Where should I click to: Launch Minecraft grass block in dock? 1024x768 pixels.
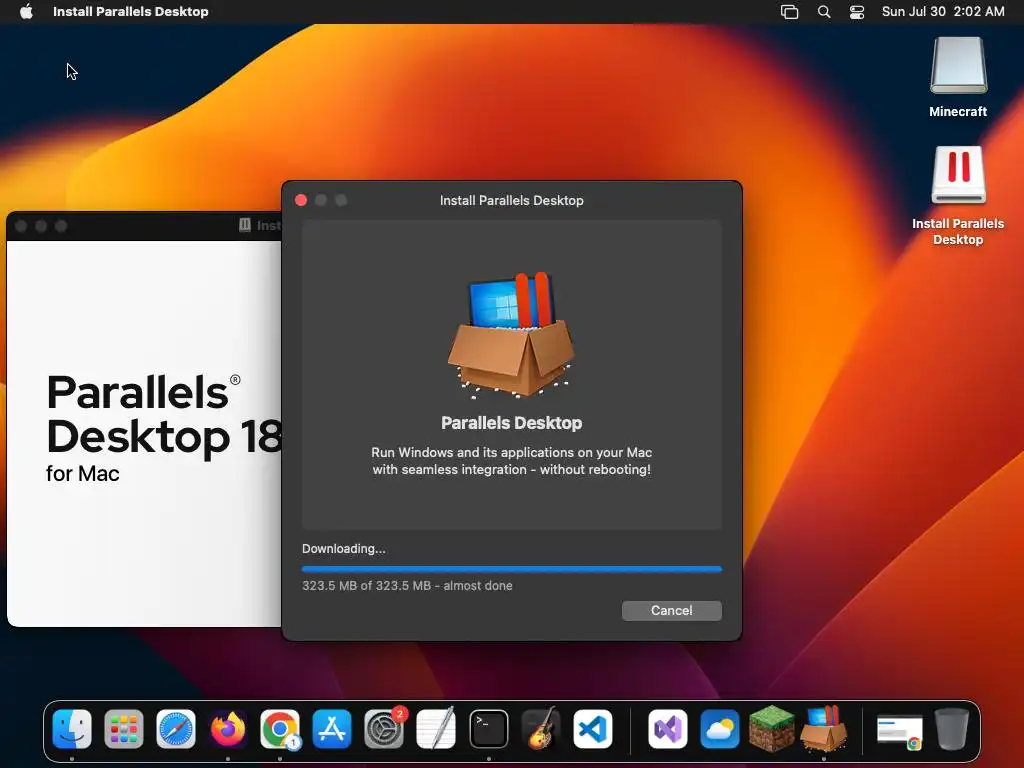pyautogui.click(x=771, y=729)
